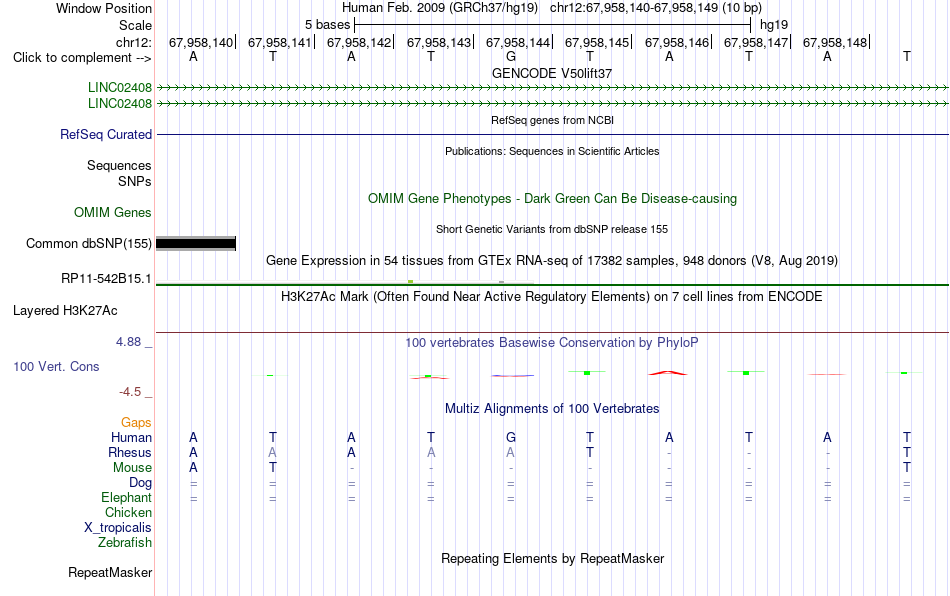Screen dimensions: 950x596
Task: Click the first LINC02408 gene label
Action: [x=120, y=88]
